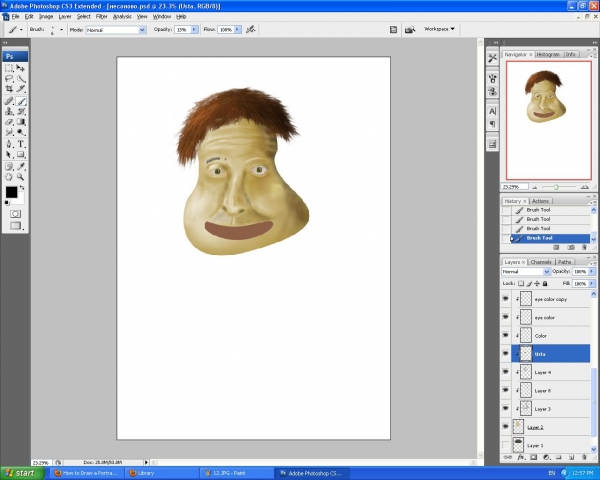Enable airbrush in options bar
The height and width of the screenshot is (480, 600).
(x=251, y=29)
